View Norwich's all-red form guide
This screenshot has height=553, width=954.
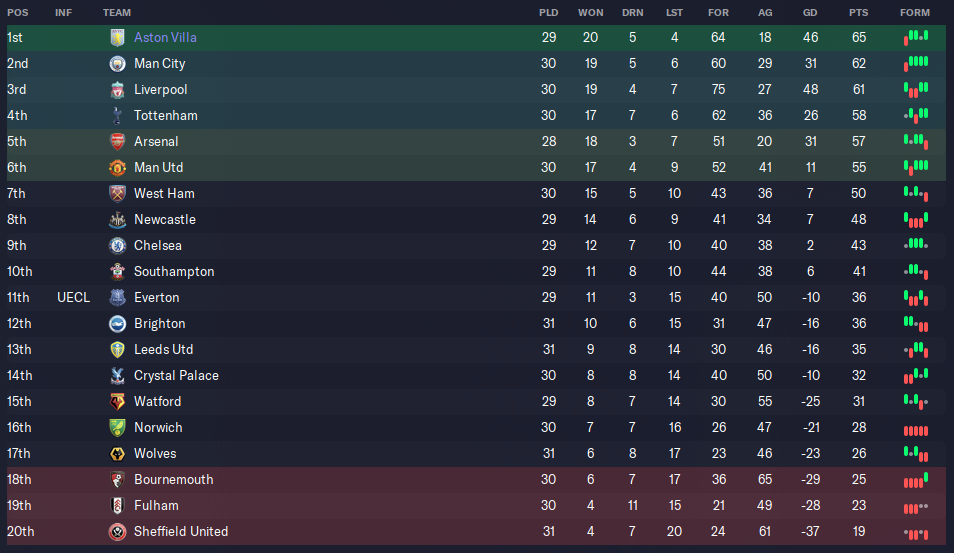[916, 431]
